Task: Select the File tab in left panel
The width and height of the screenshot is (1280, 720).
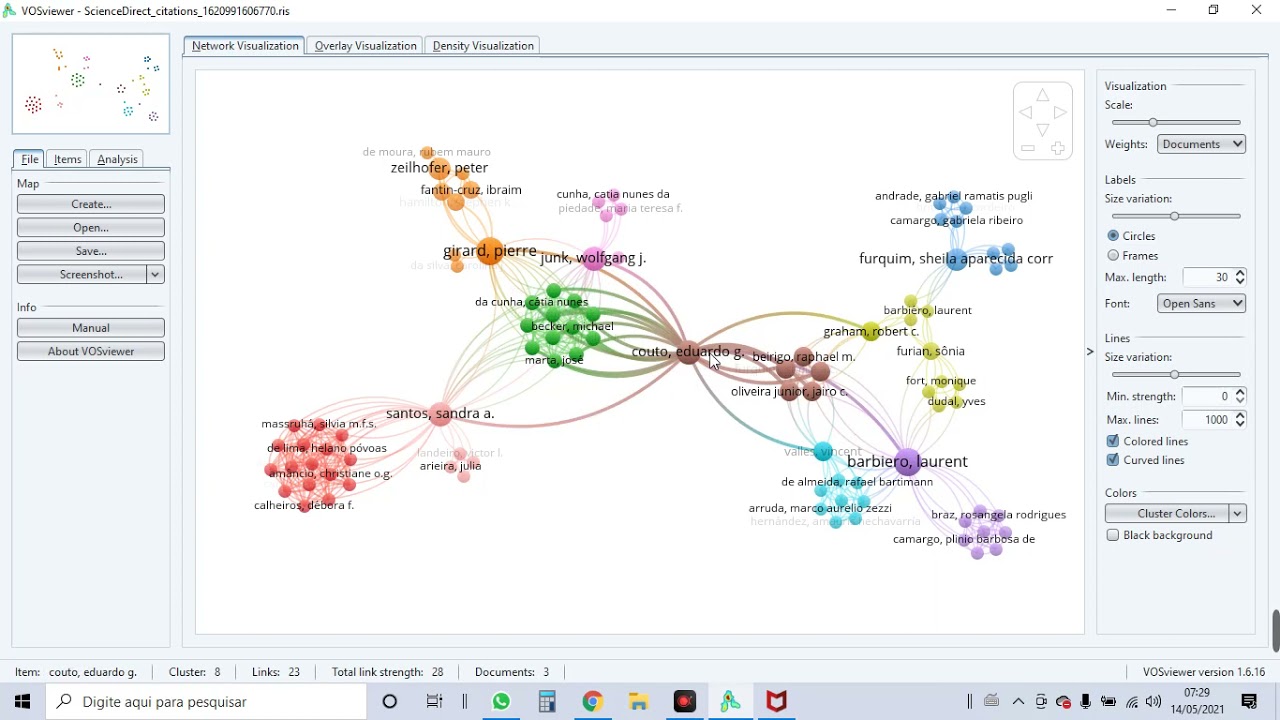Action: point(30,159)
